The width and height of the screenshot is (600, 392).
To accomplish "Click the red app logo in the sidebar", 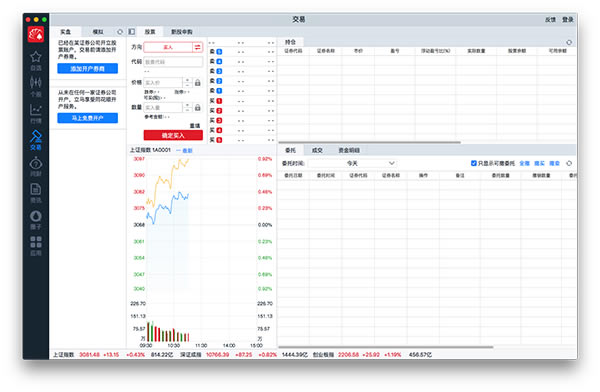I will pos(36,34).
